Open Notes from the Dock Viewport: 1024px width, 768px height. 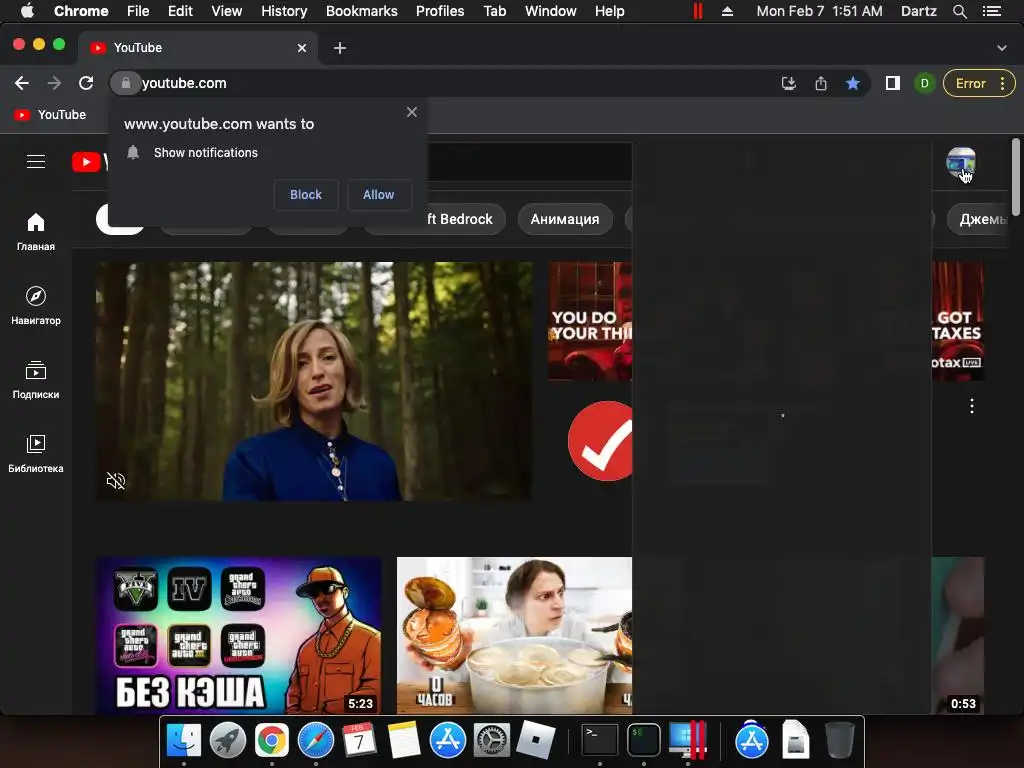403,740
